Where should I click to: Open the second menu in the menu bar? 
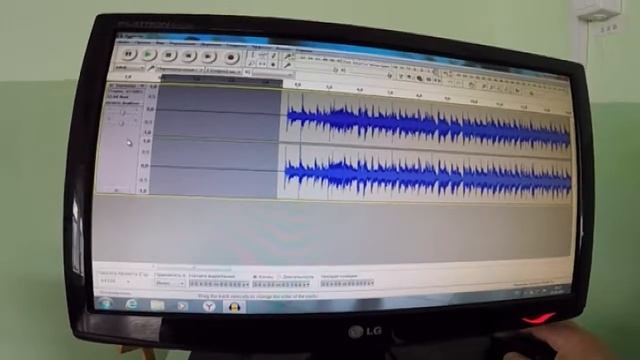(x=143, y=42)
